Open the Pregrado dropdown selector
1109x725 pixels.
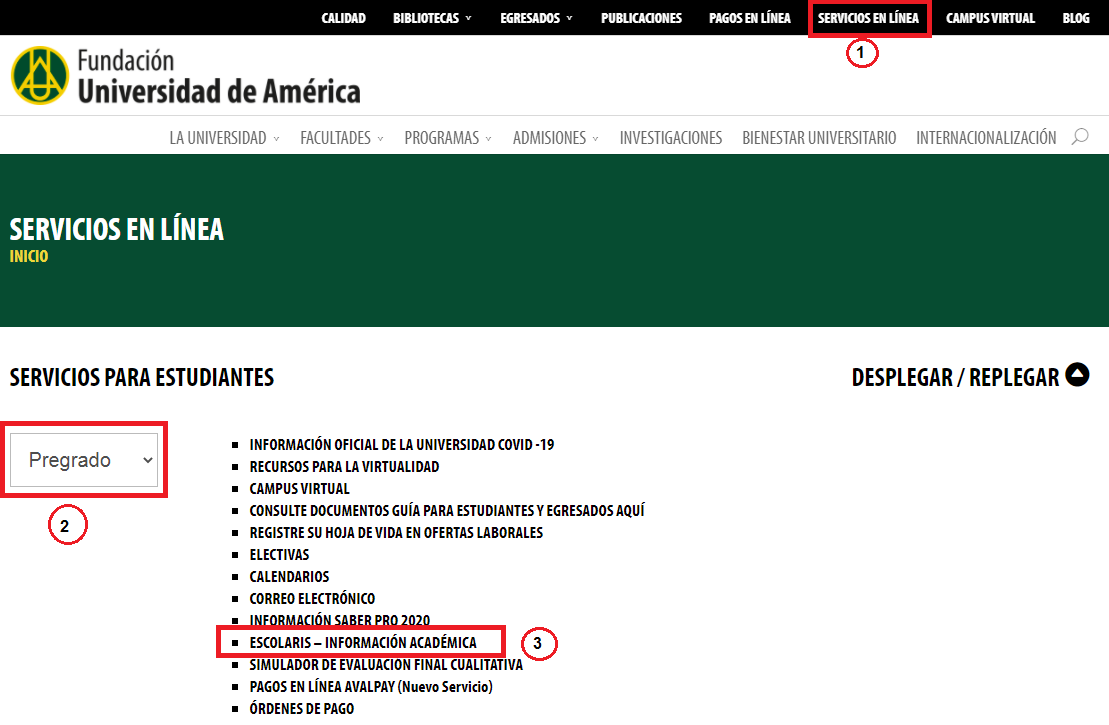(x=84, y=460)
